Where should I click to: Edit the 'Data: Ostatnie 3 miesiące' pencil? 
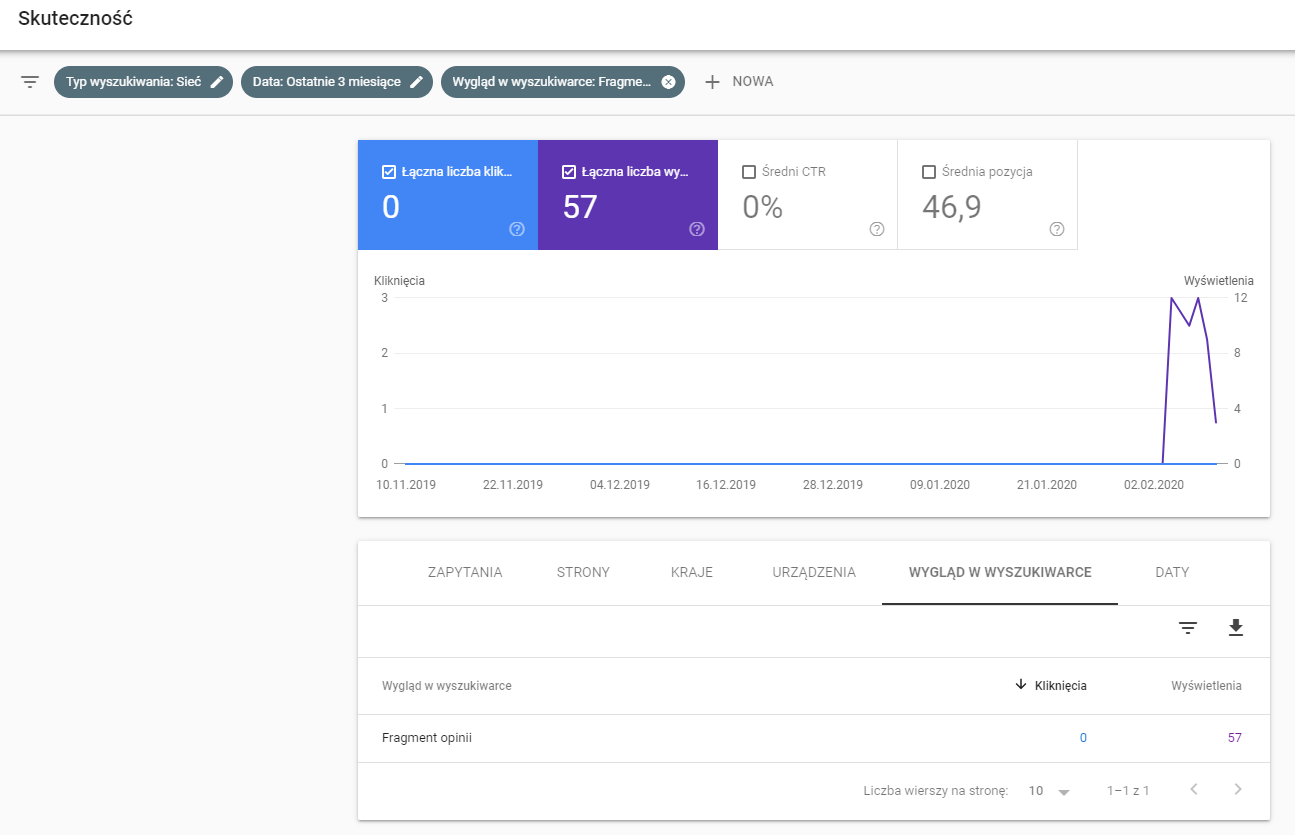click(416, 82)
